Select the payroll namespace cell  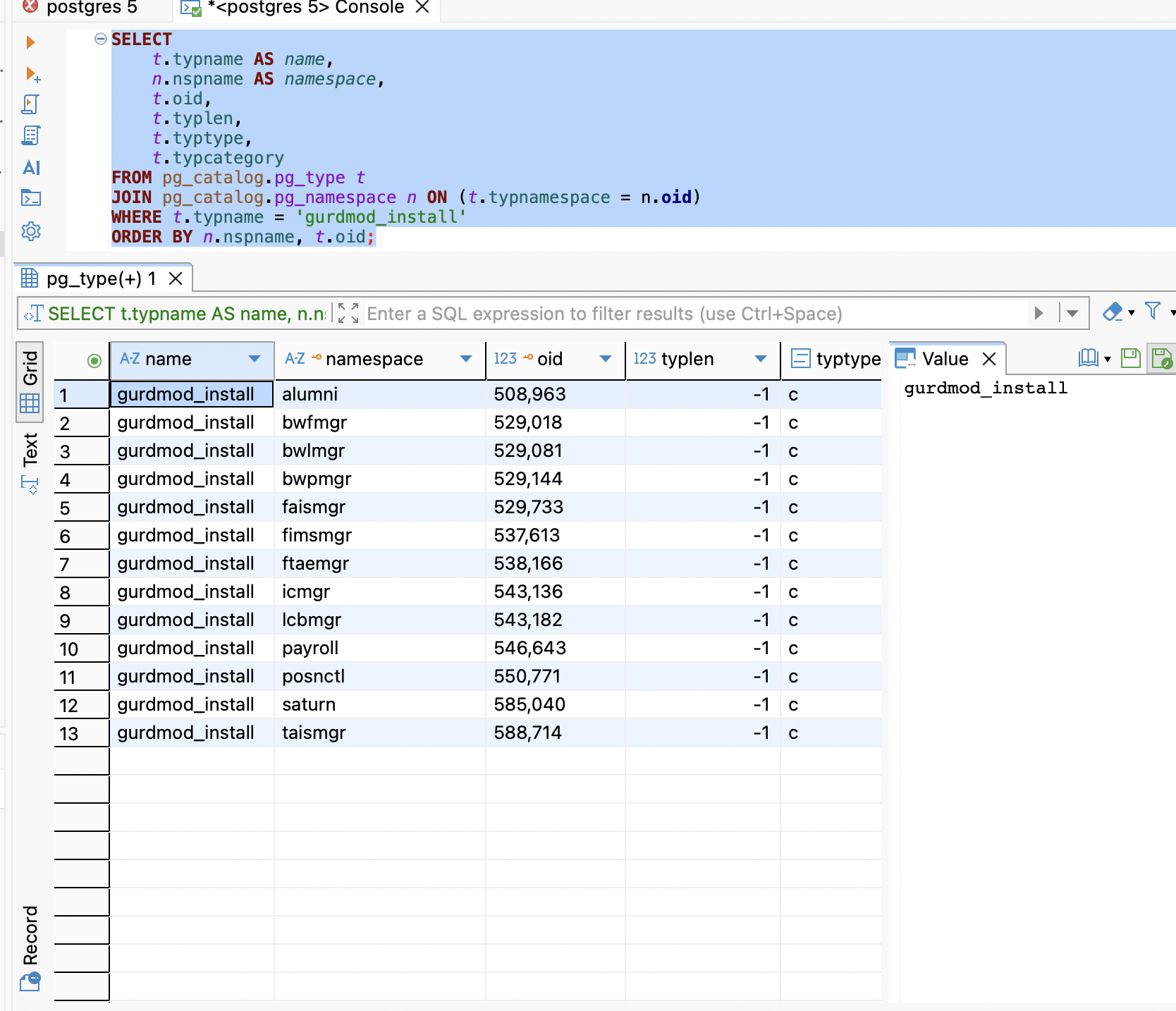(310, 648)
